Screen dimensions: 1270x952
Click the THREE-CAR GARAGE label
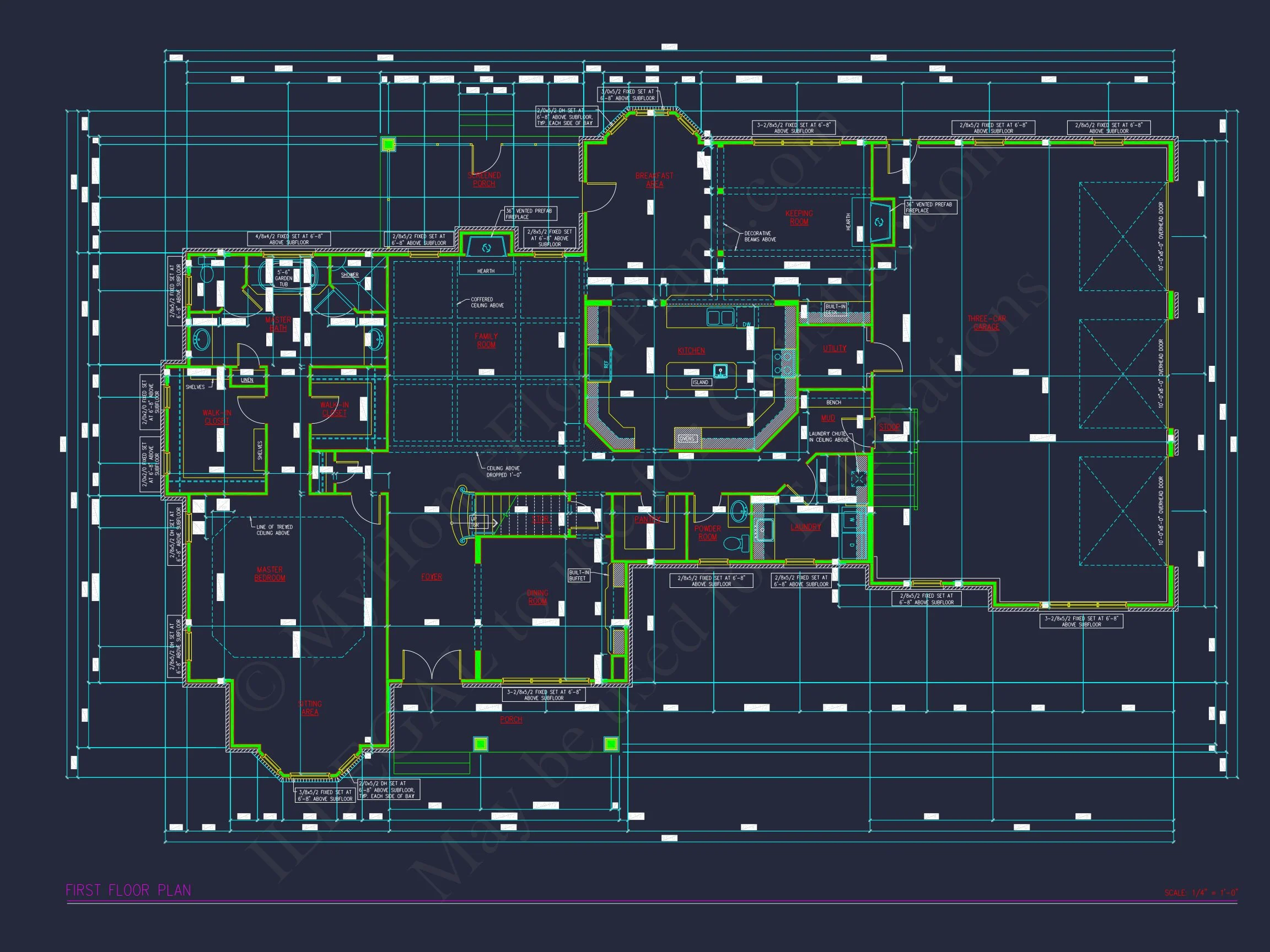[986, 322]
